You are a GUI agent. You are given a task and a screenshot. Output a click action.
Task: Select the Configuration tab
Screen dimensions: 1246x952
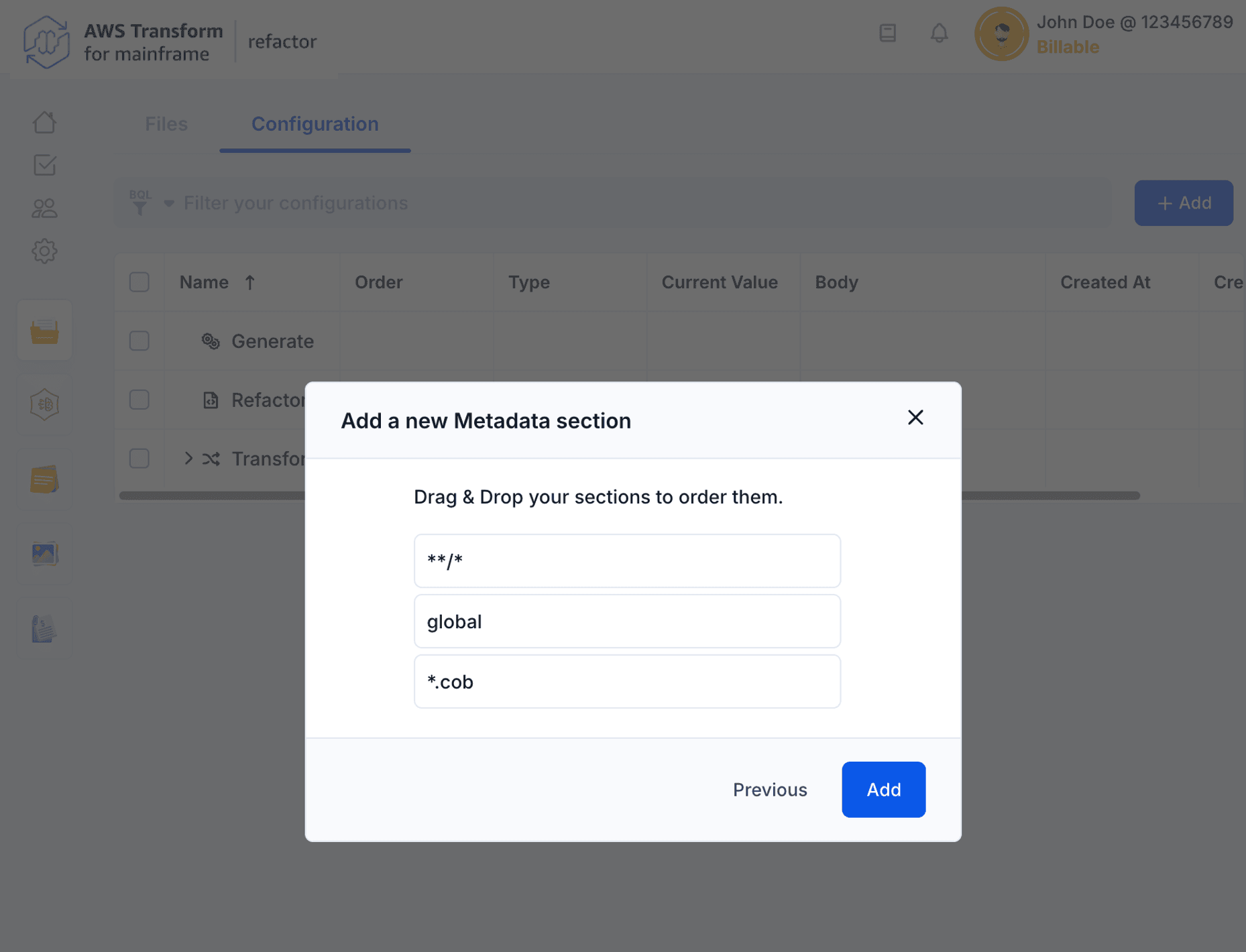click(x=315, y=124)
